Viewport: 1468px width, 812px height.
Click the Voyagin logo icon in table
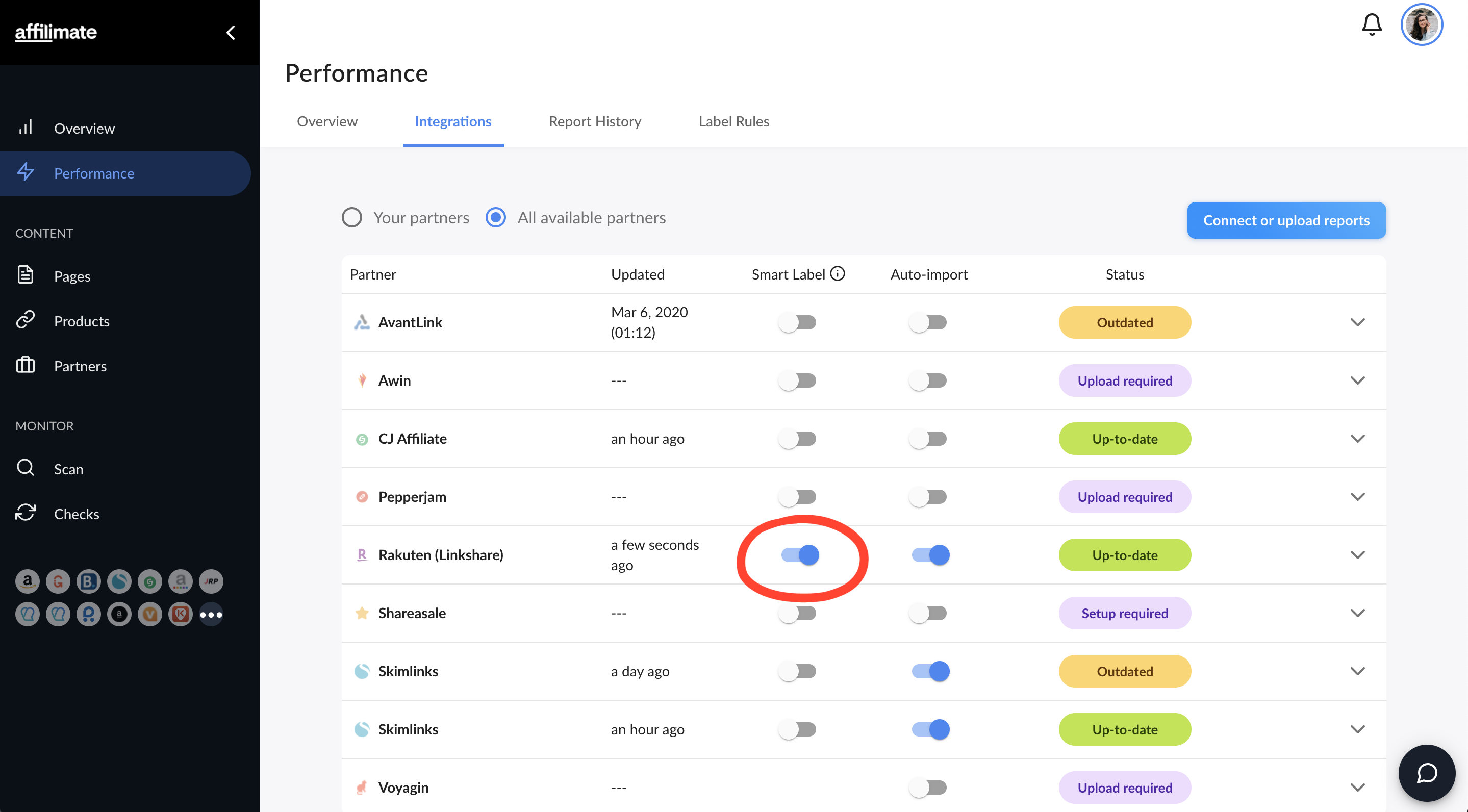tap(362, 788)
